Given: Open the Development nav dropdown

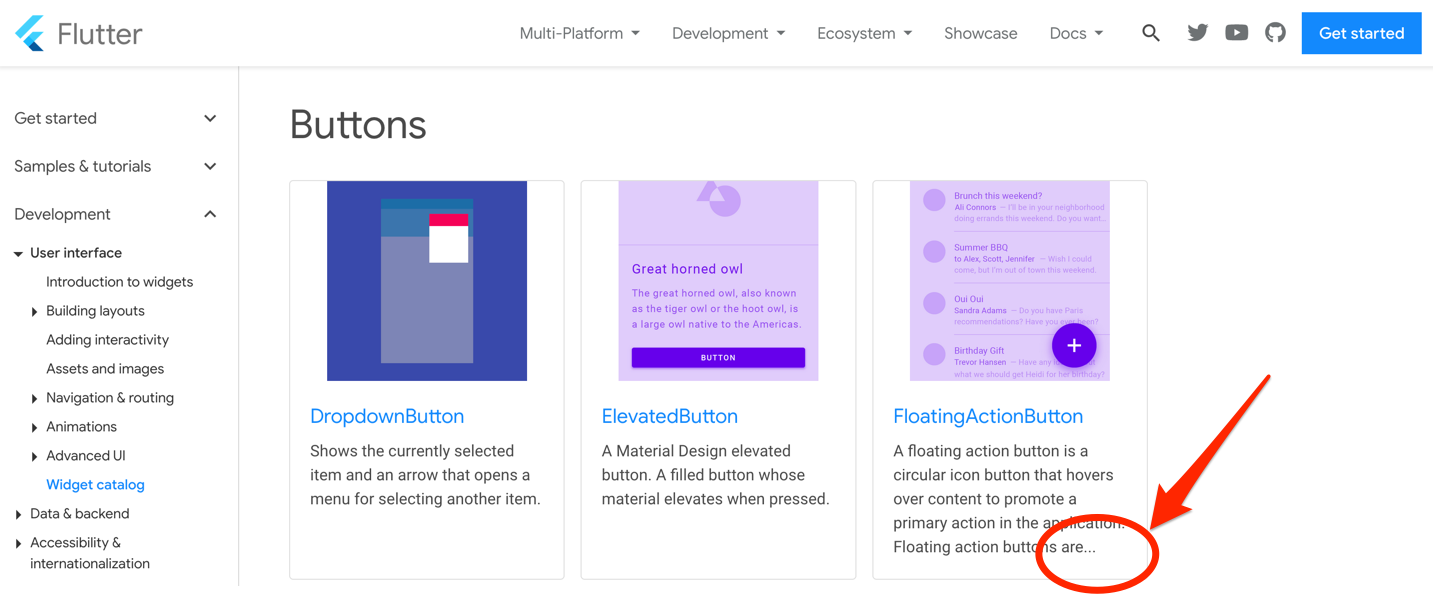Looking at the screenshot, I should pos(728,33).
